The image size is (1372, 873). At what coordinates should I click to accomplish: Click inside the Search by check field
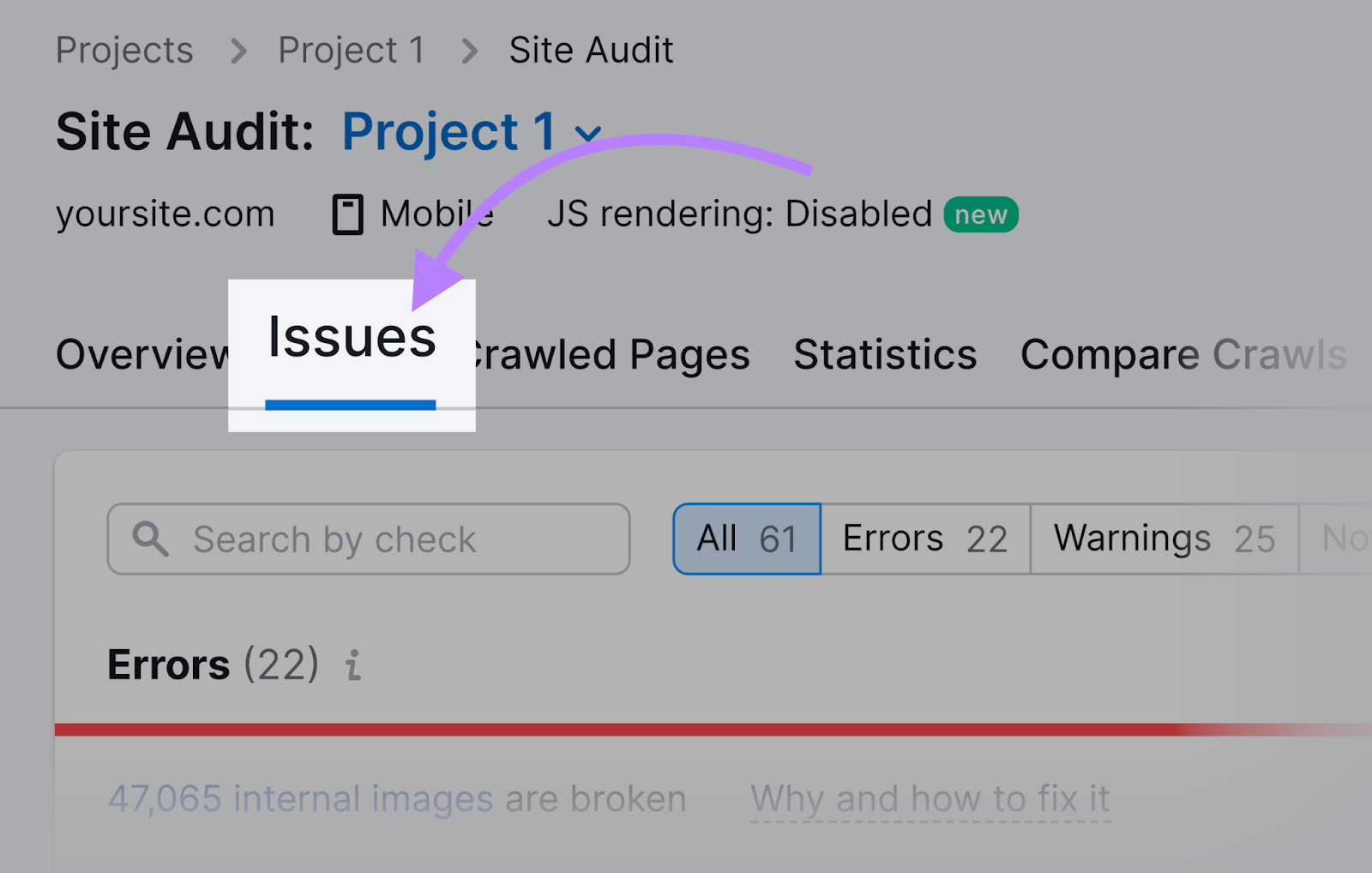tap(369, 539)
